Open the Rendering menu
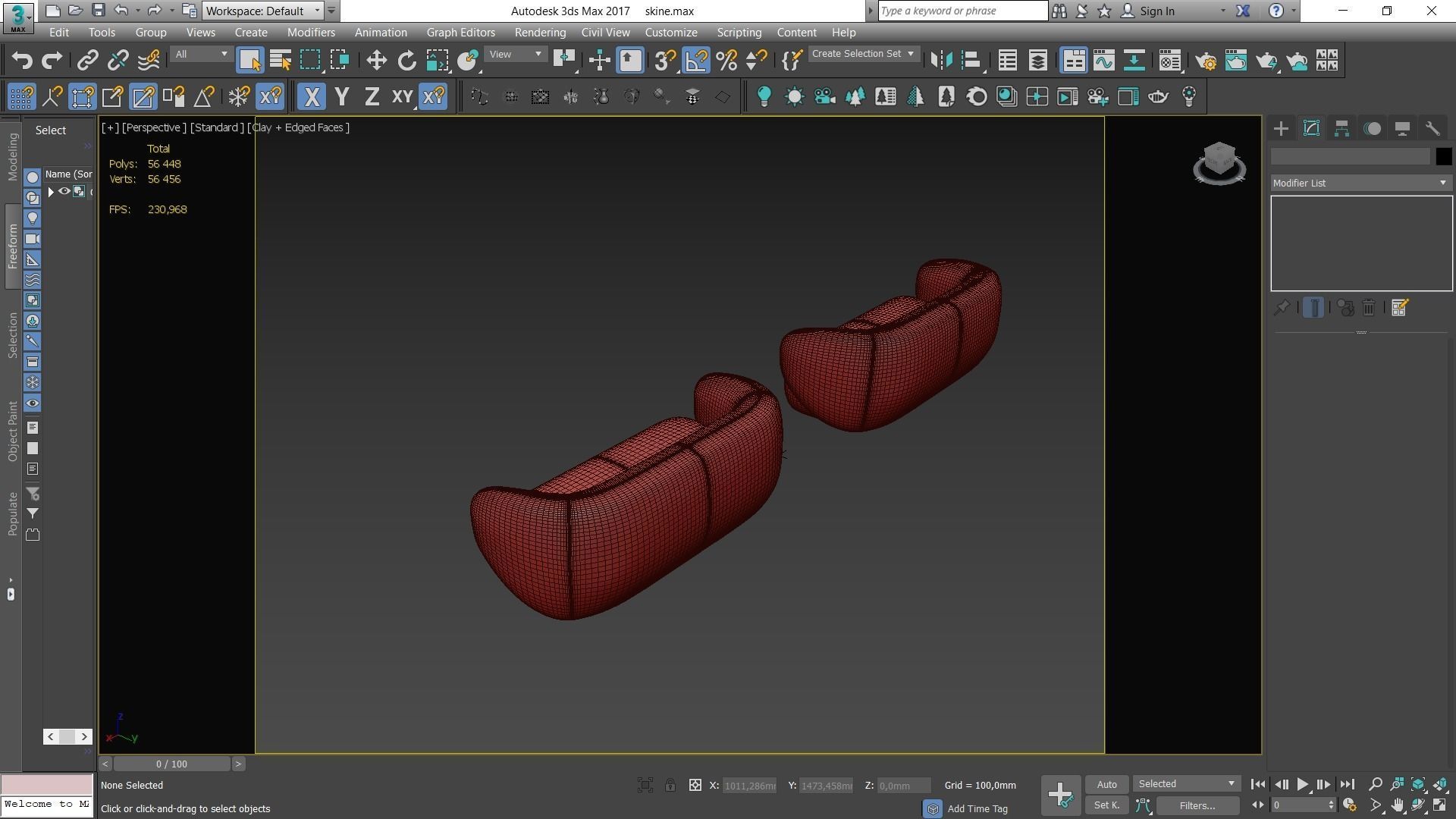This screenshot has width=1456, height=819. click(540, 33)
